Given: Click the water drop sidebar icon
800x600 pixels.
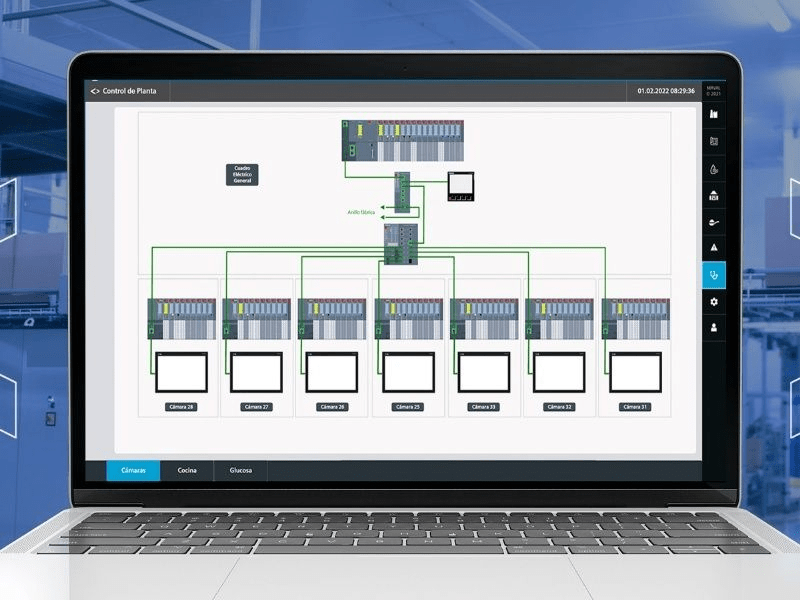Looking at the screenshot, I should tap(714, 169).
